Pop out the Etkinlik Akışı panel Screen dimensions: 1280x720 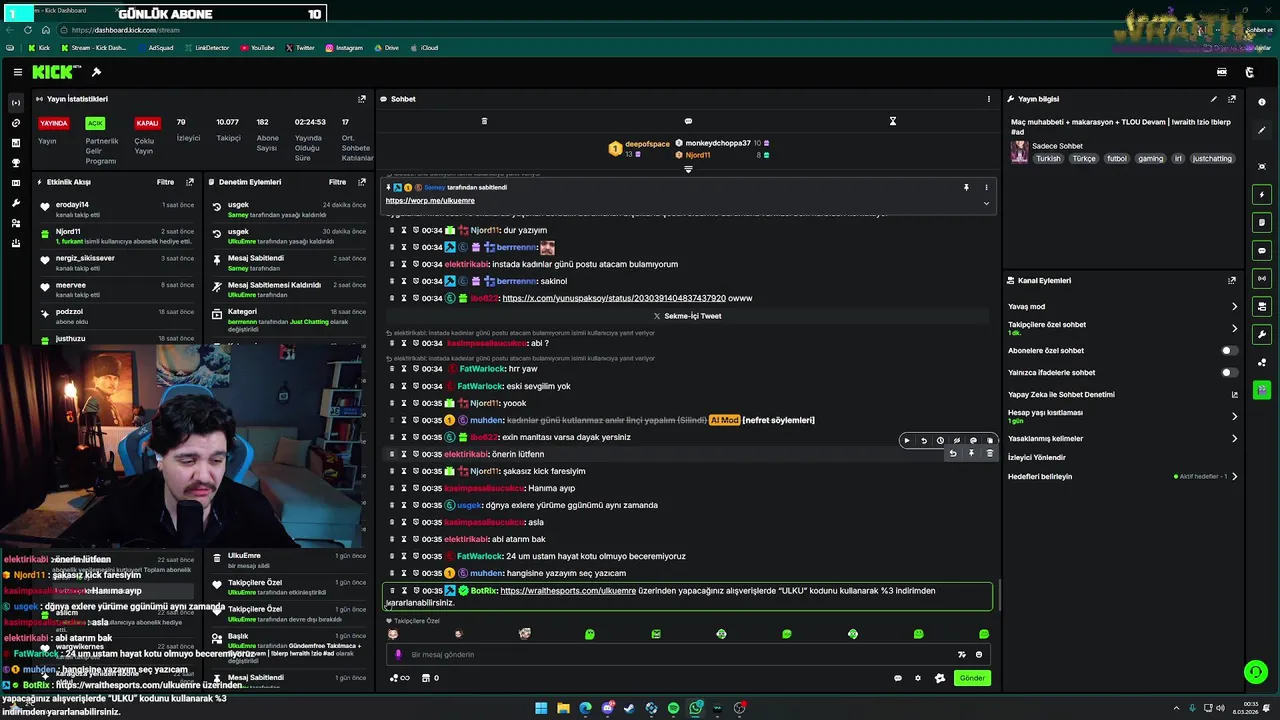tap(190, 182)
